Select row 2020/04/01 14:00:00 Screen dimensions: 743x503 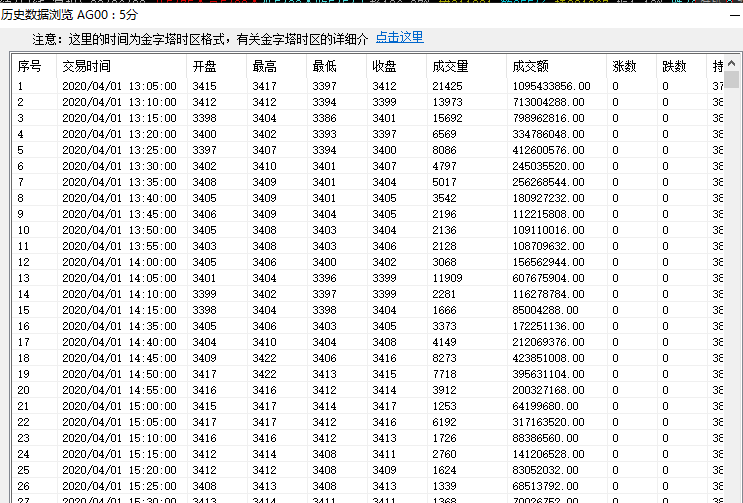pos(369,262)
